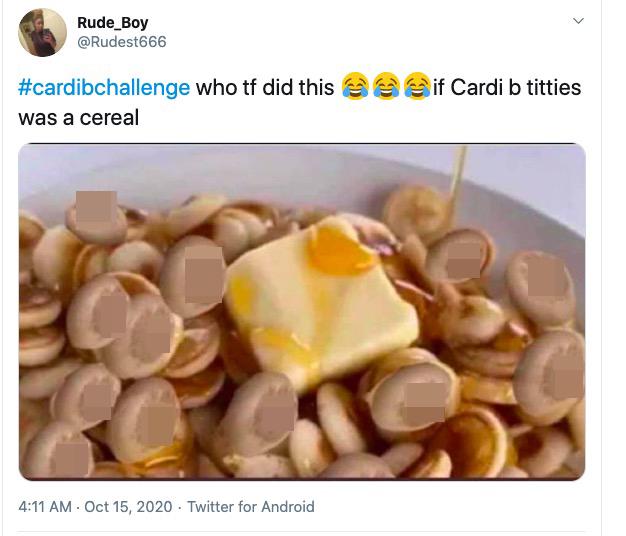Click the orange syrup drop on butter
Viewport: 626px width, 536px height.
(x=339, y=251)
